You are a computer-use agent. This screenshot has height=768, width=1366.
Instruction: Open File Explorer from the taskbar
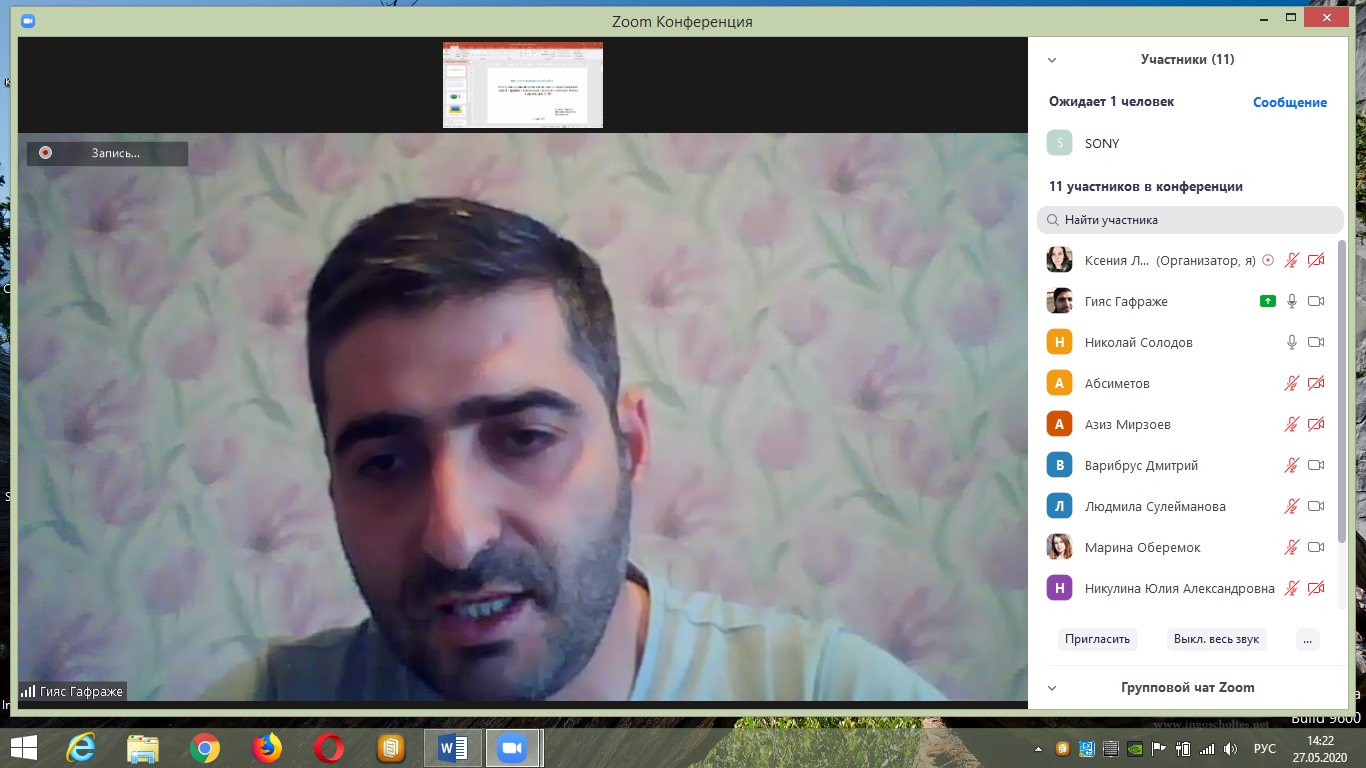(143, 747)
